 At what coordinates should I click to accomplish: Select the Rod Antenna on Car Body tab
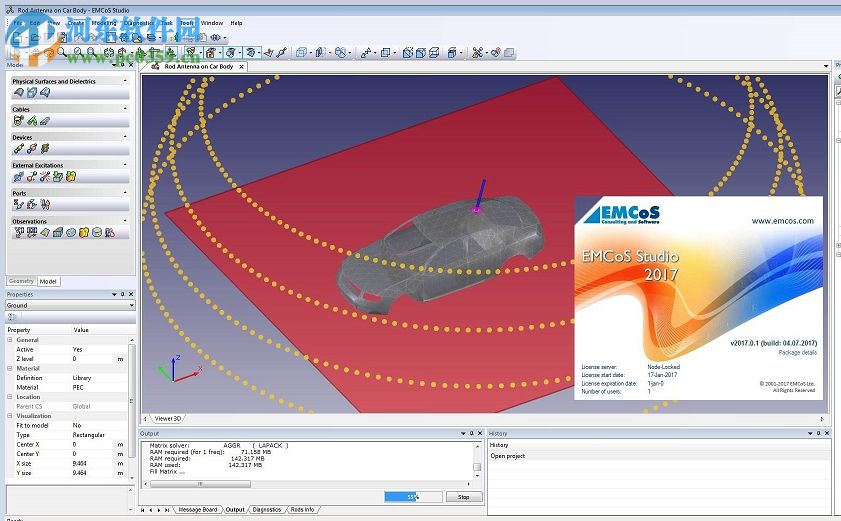(x=198, y=67)
